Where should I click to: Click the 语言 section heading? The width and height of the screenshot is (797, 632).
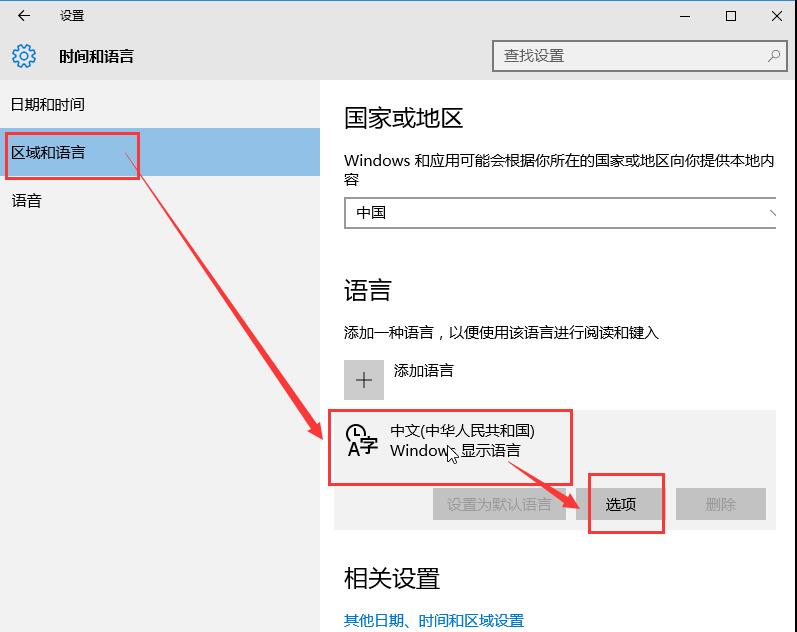367,290
